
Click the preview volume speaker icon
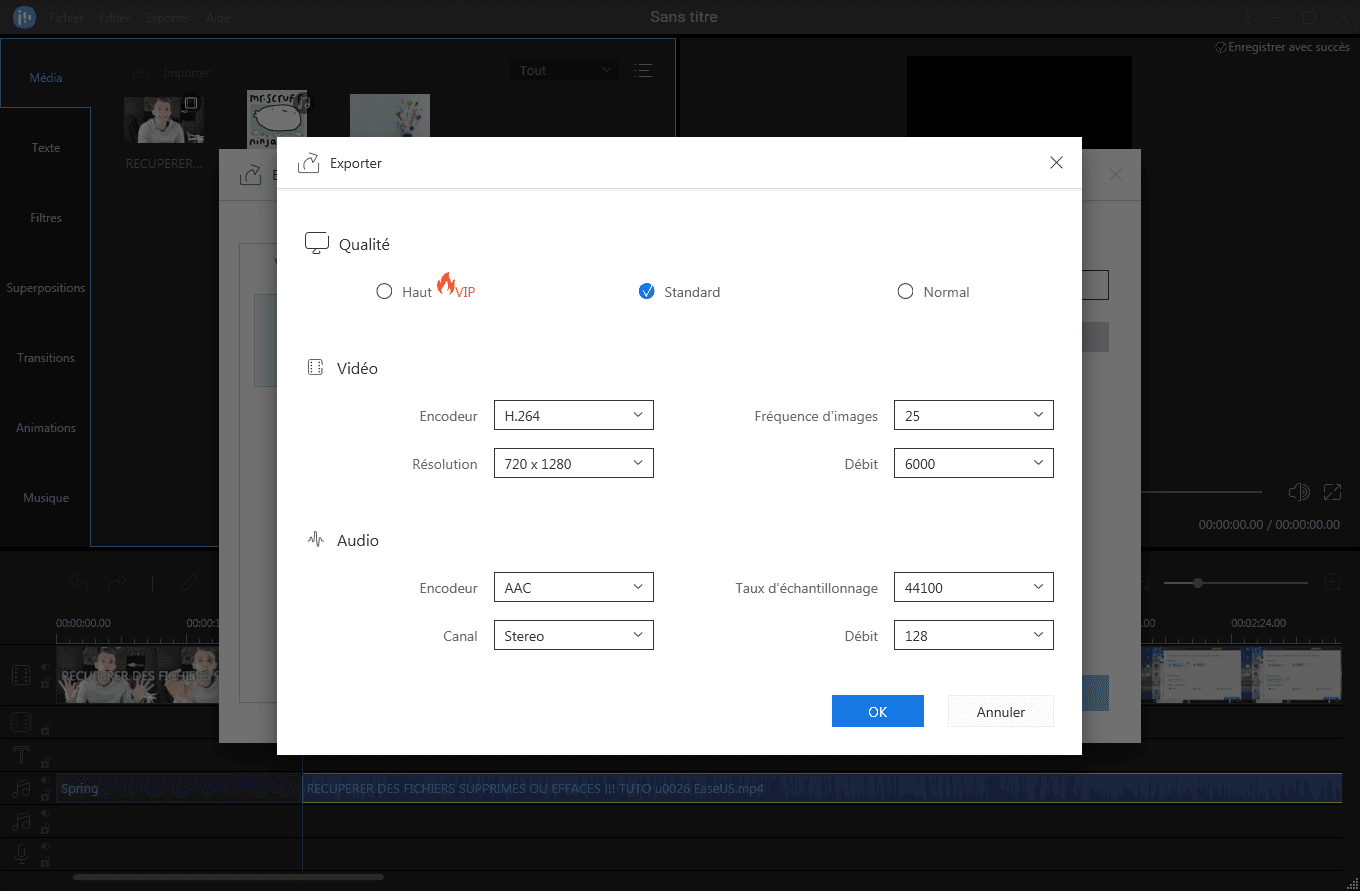coord(1299,492)
